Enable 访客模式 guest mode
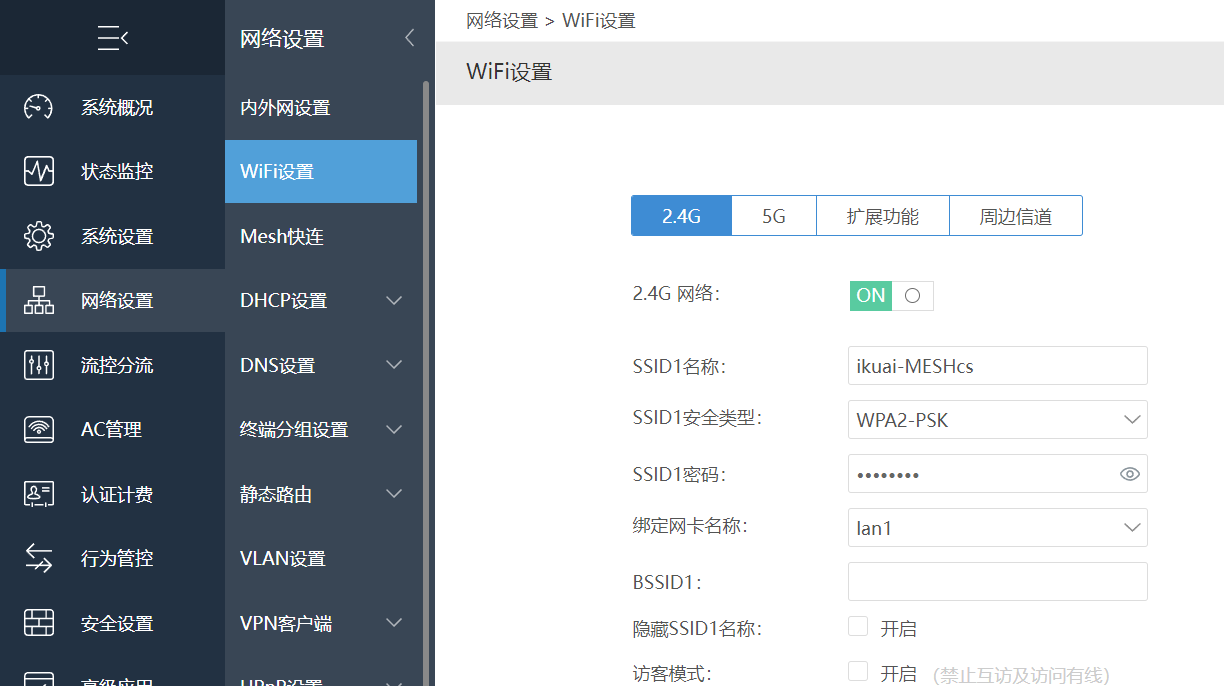The image size is (1224, 686). (x=858, y=671)
